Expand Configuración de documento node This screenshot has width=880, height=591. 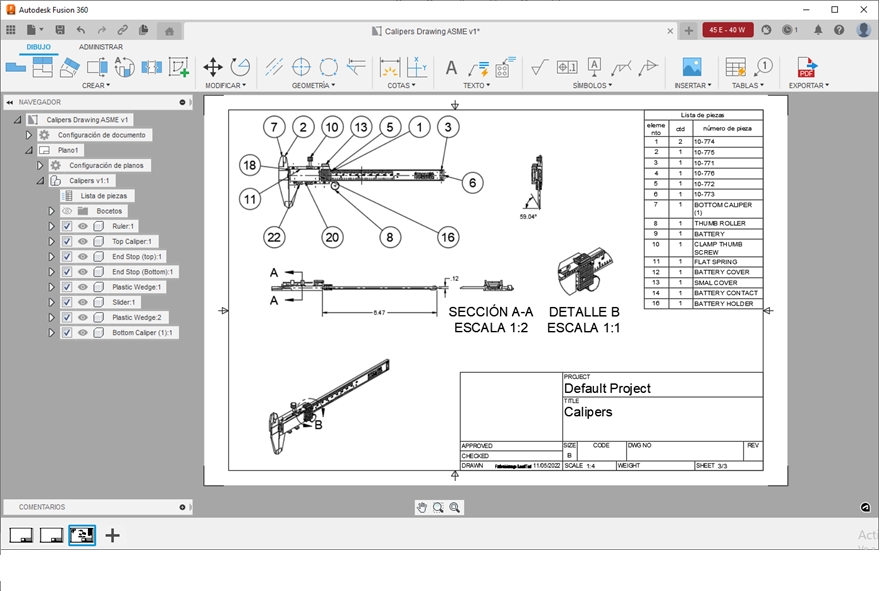29,135
